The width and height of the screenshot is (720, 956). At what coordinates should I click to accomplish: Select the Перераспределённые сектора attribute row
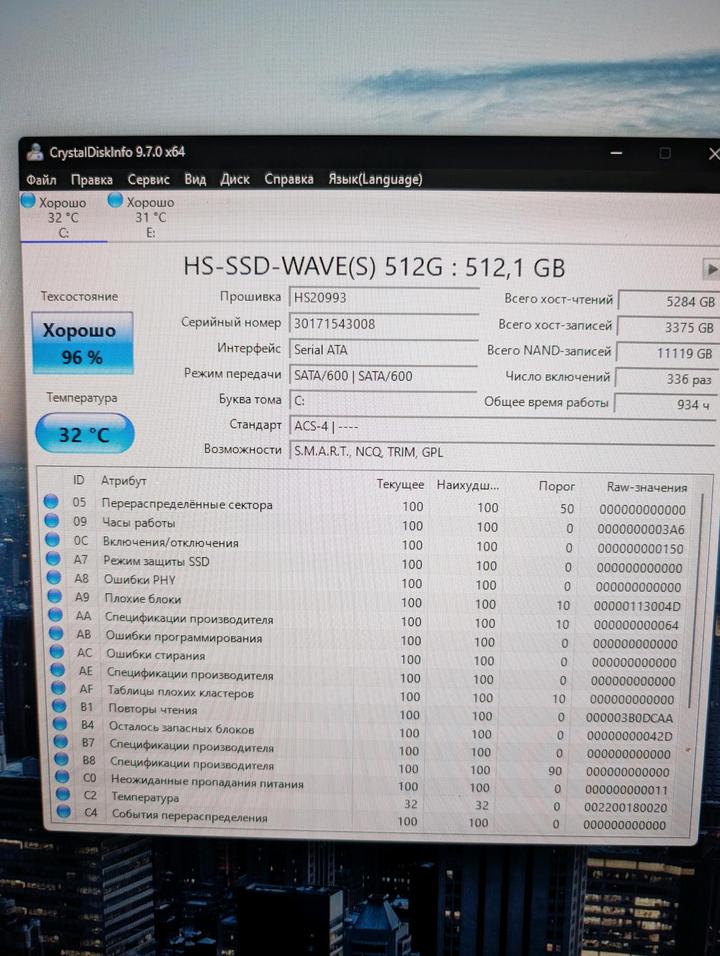point(369,505)
